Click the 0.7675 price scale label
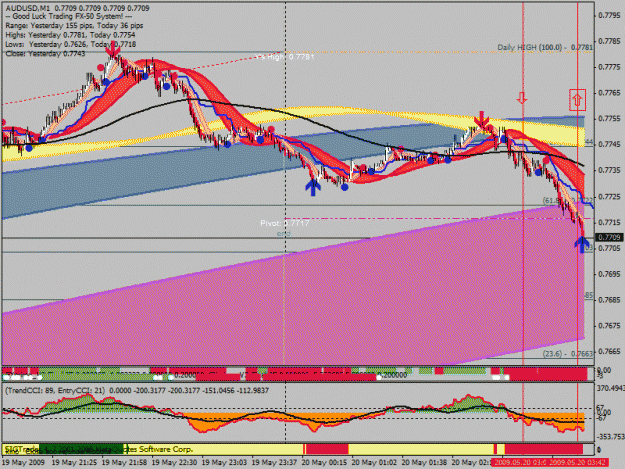Viewport: 625px width, 469px height. pos(609,326)
